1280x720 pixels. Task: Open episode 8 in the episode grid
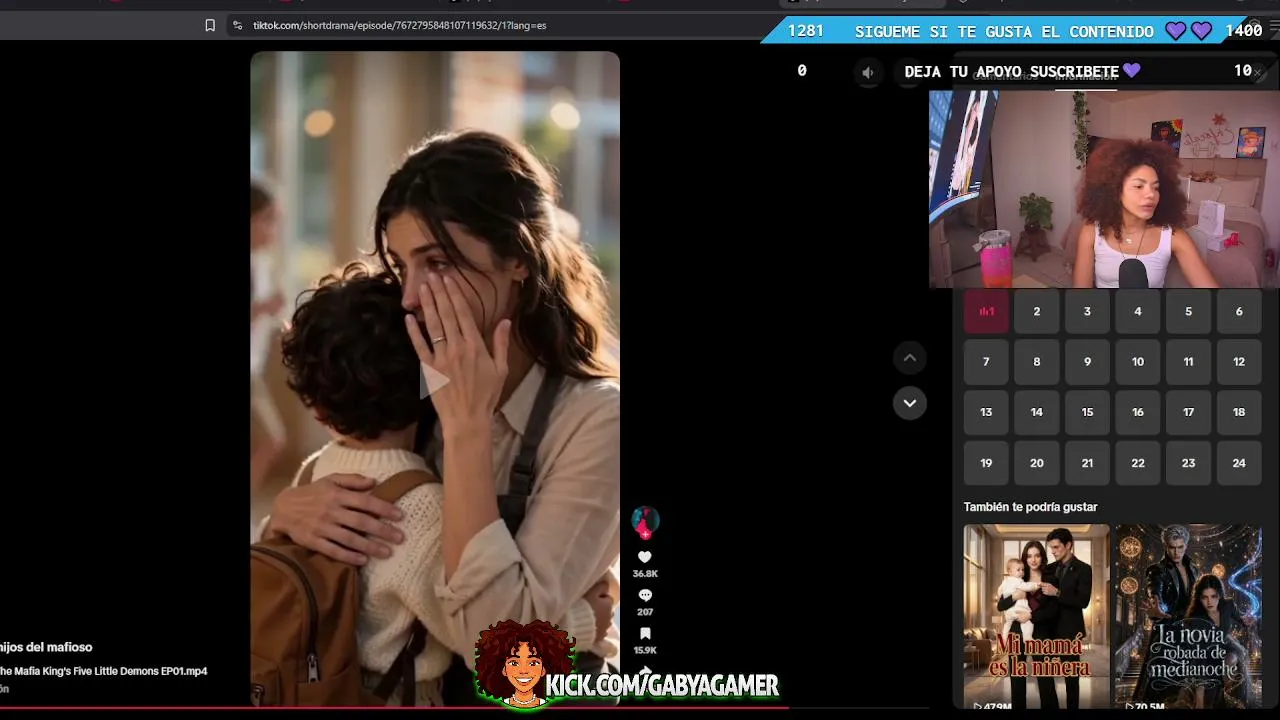[1037, 362]
